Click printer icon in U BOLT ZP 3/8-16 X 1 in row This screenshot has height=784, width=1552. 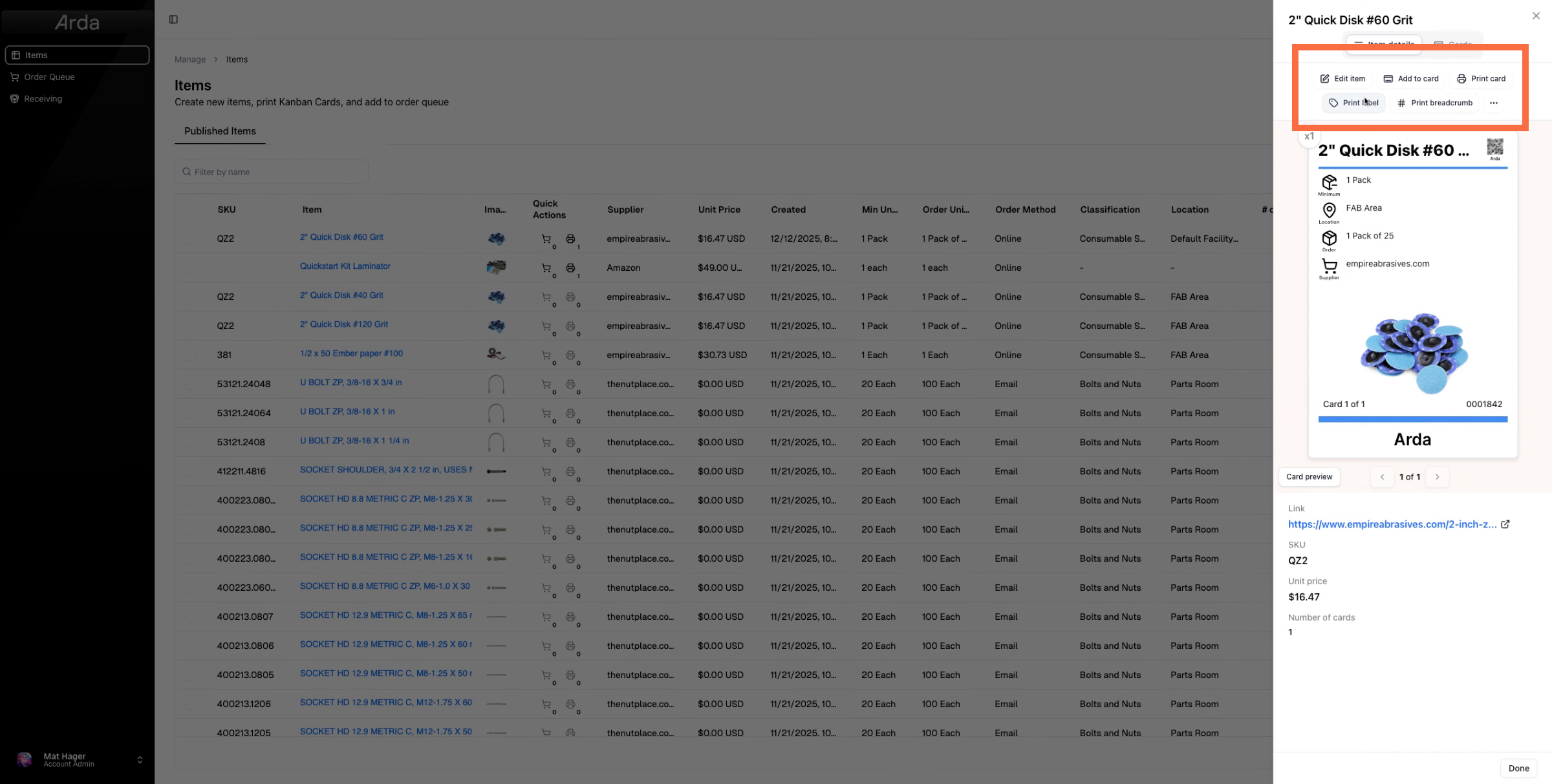(570, 413)
